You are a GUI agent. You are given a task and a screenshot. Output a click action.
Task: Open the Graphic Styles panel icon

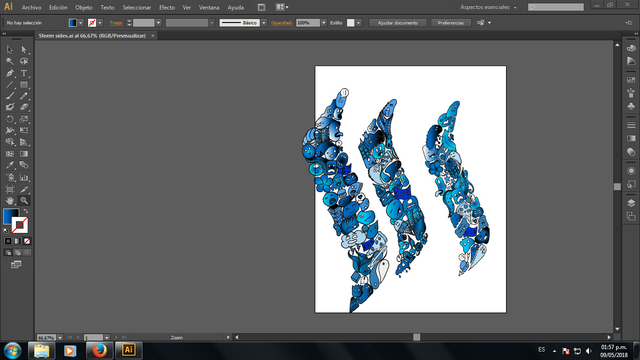point(631,184)
